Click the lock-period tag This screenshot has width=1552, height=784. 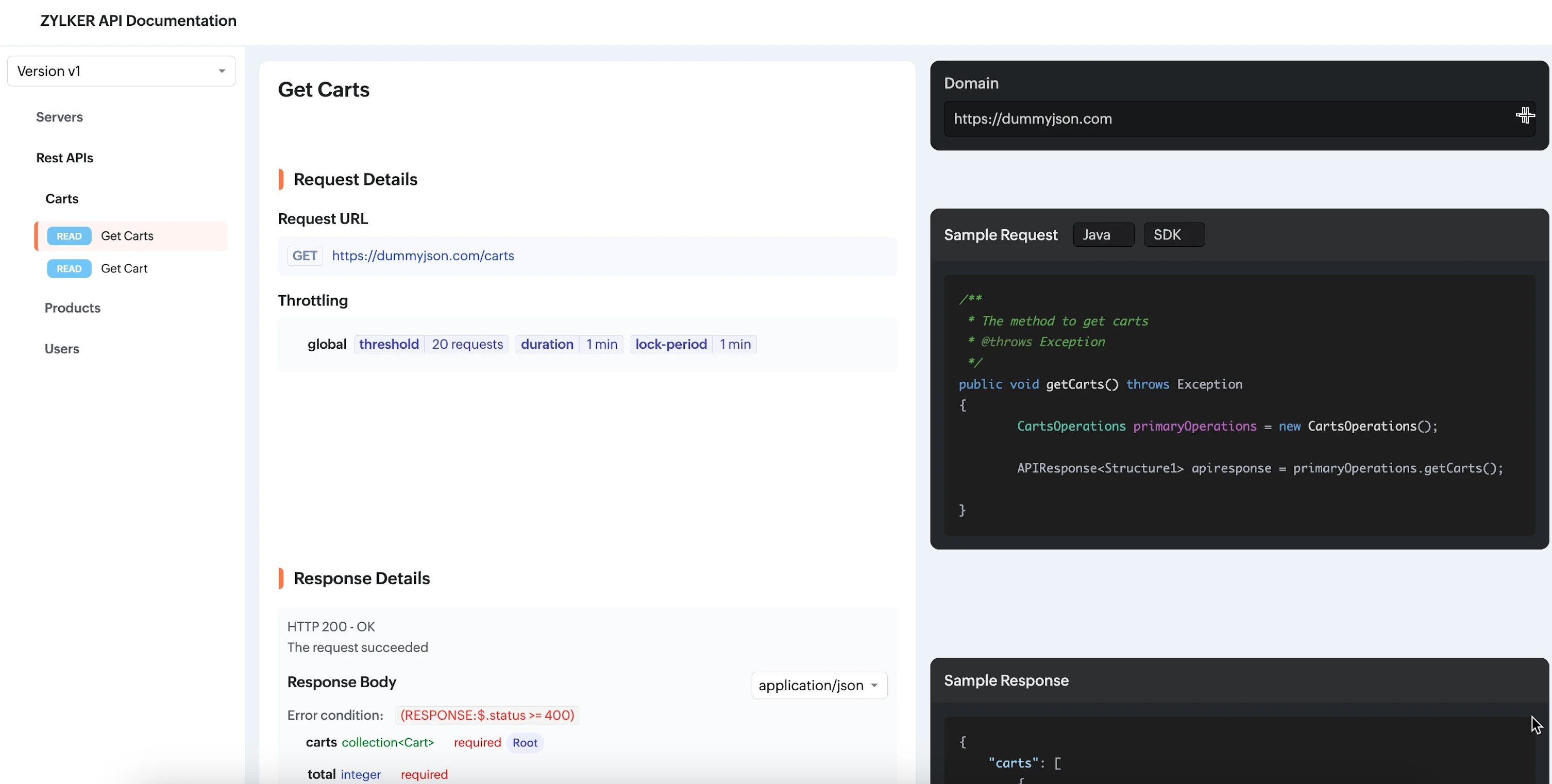tap(671, 344)
